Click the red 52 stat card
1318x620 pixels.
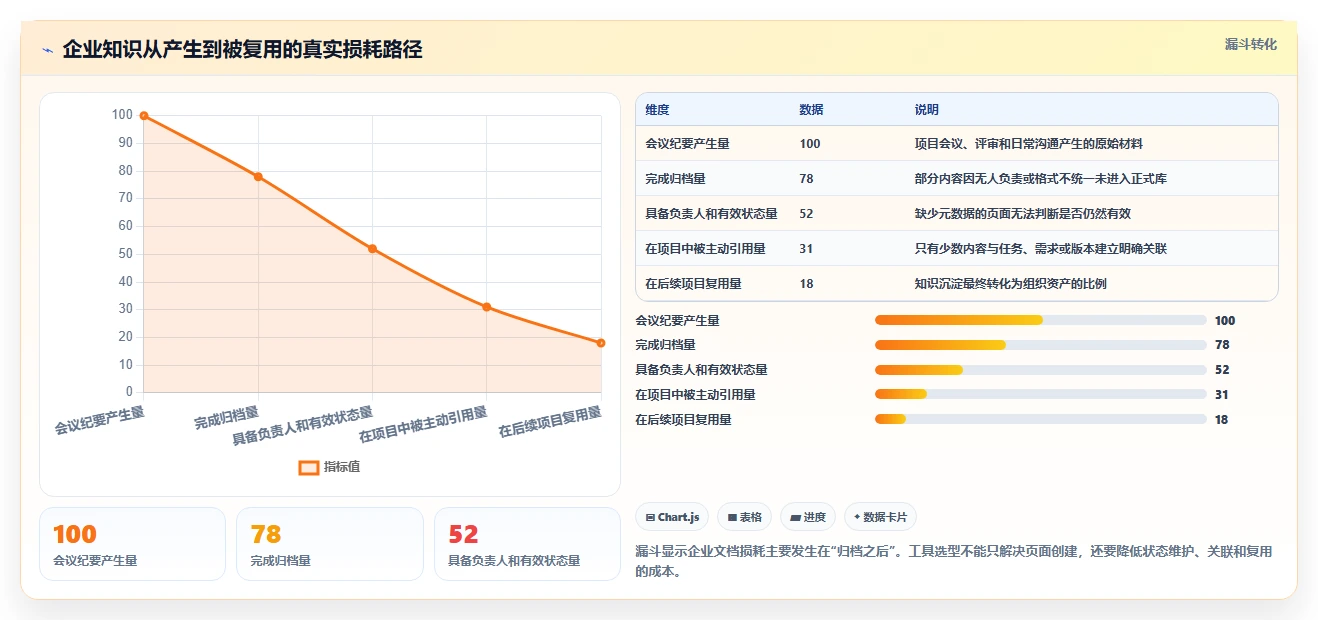(528, 544)
